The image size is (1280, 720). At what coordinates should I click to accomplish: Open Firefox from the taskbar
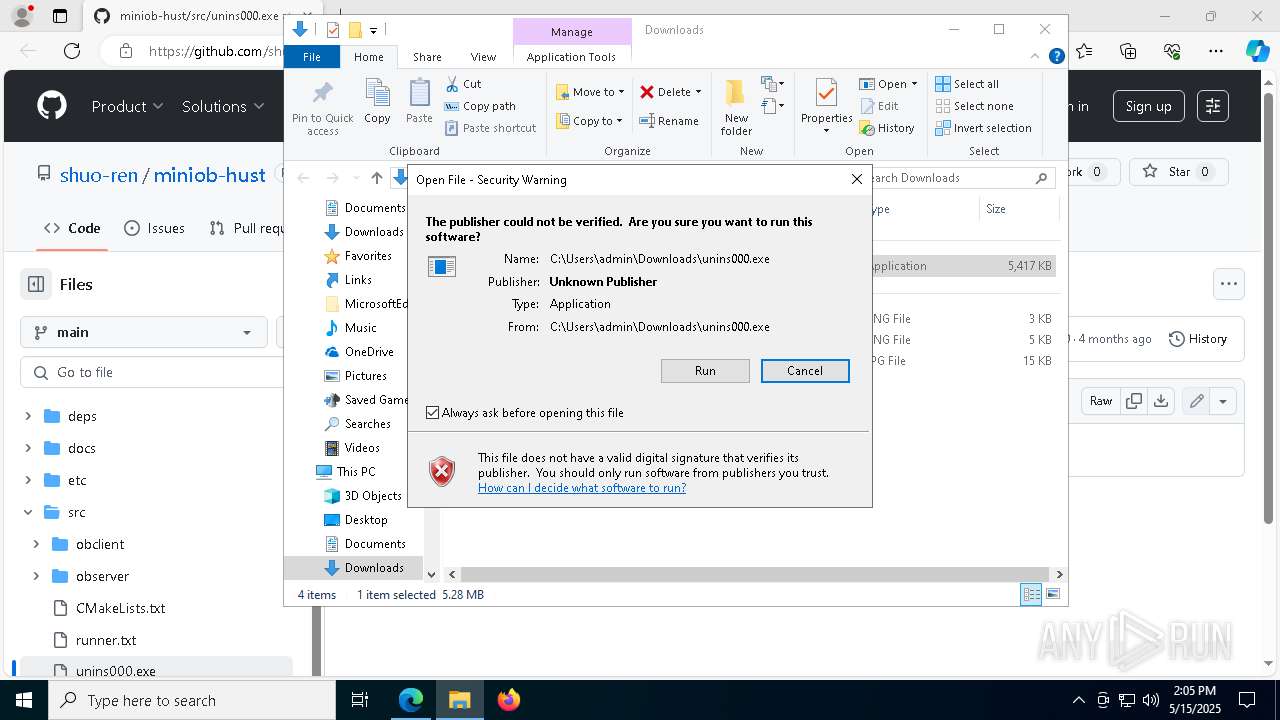point(508,700)
